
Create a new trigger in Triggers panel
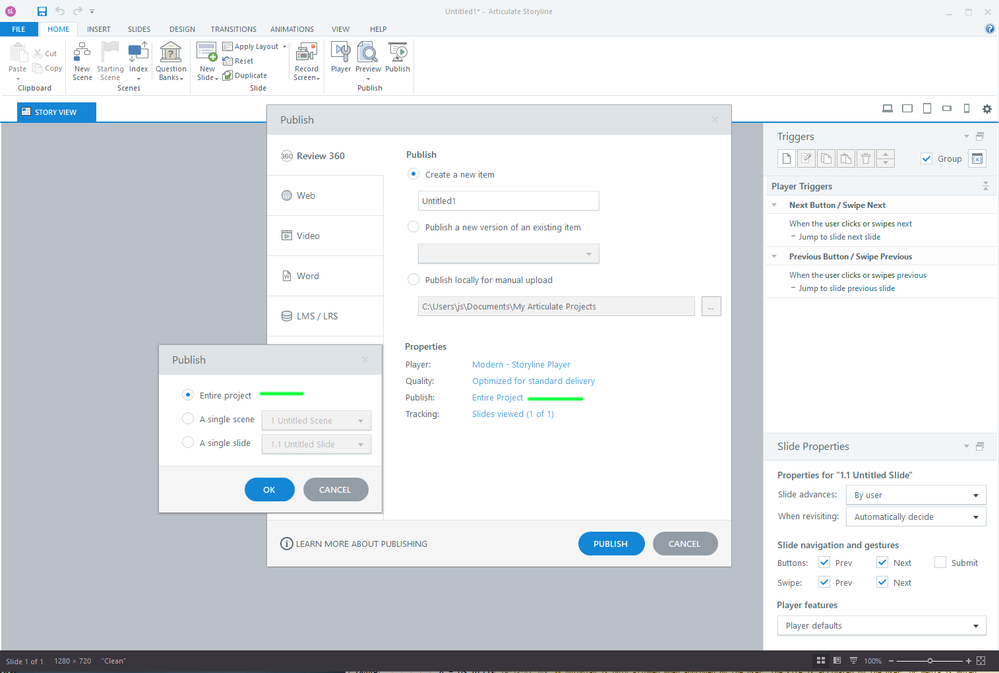click(x=787, y=158)
